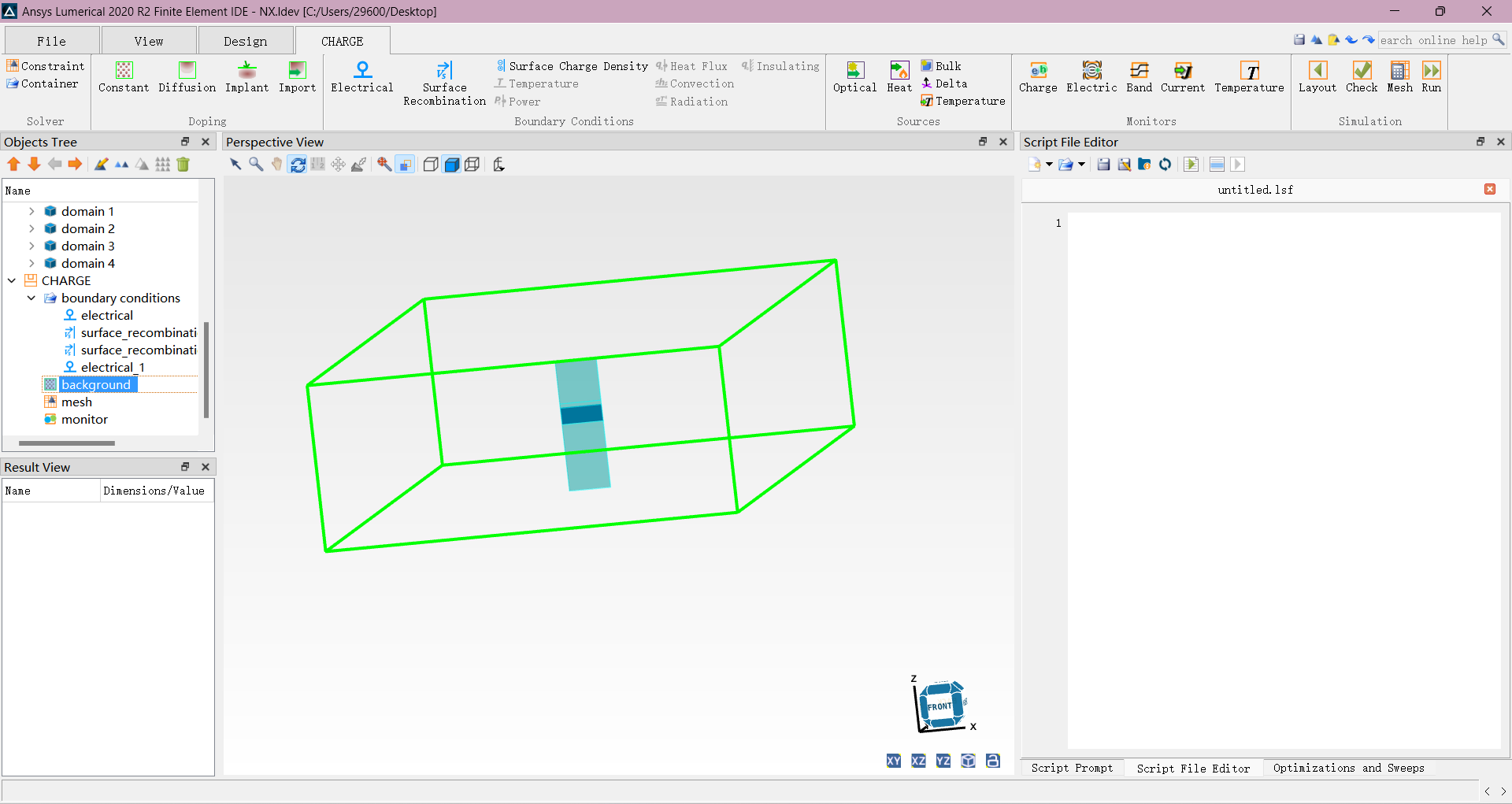Collapse the boundary conditions folder

tap(31, 298)
